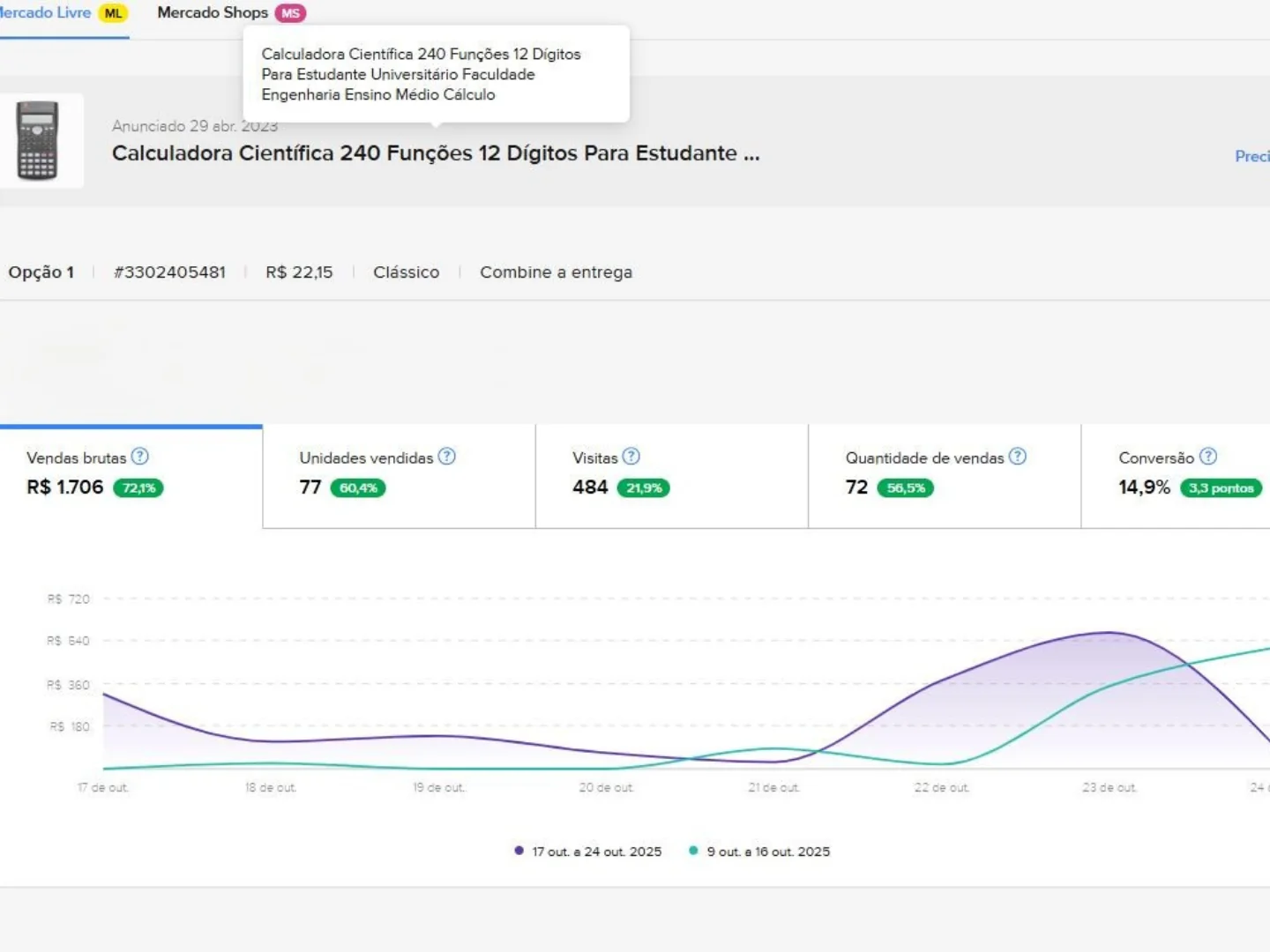
Task: Click the 17 de out. chart date label
Action: [x=103, y=787]
